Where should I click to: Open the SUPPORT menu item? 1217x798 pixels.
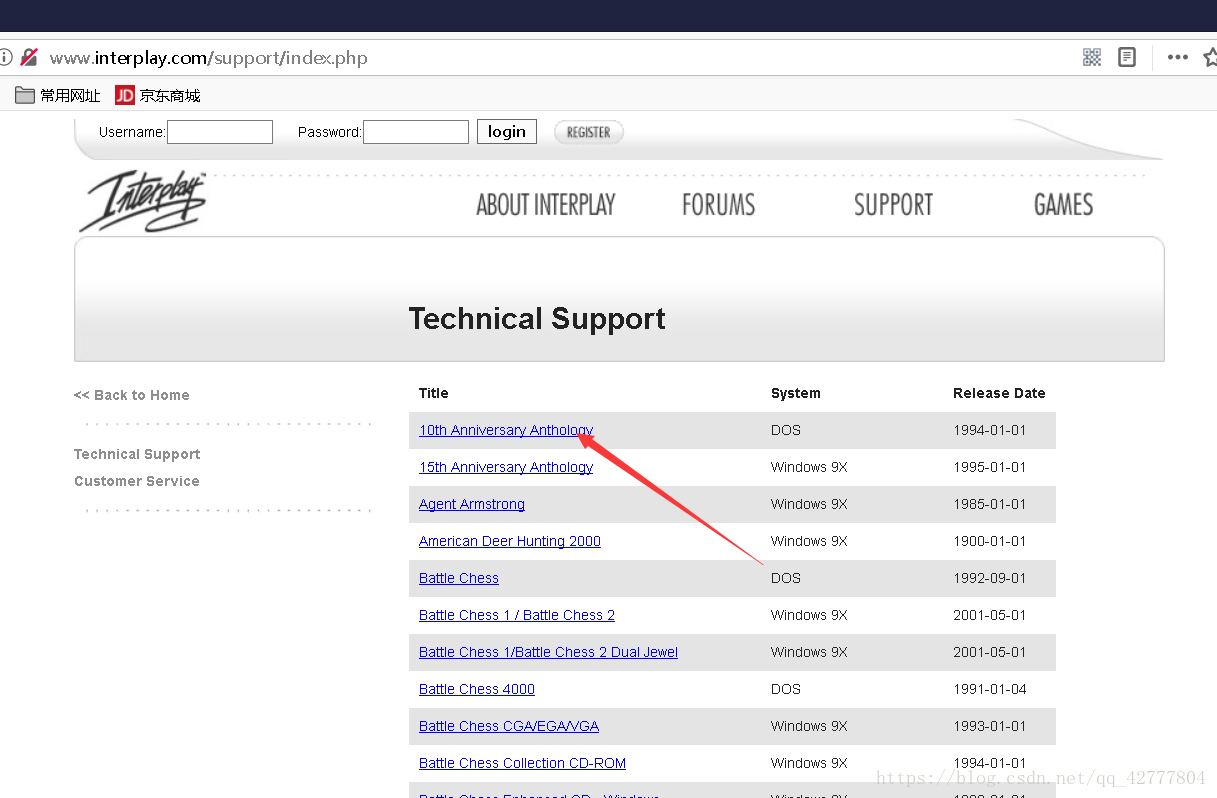click(x=893, y=205)
